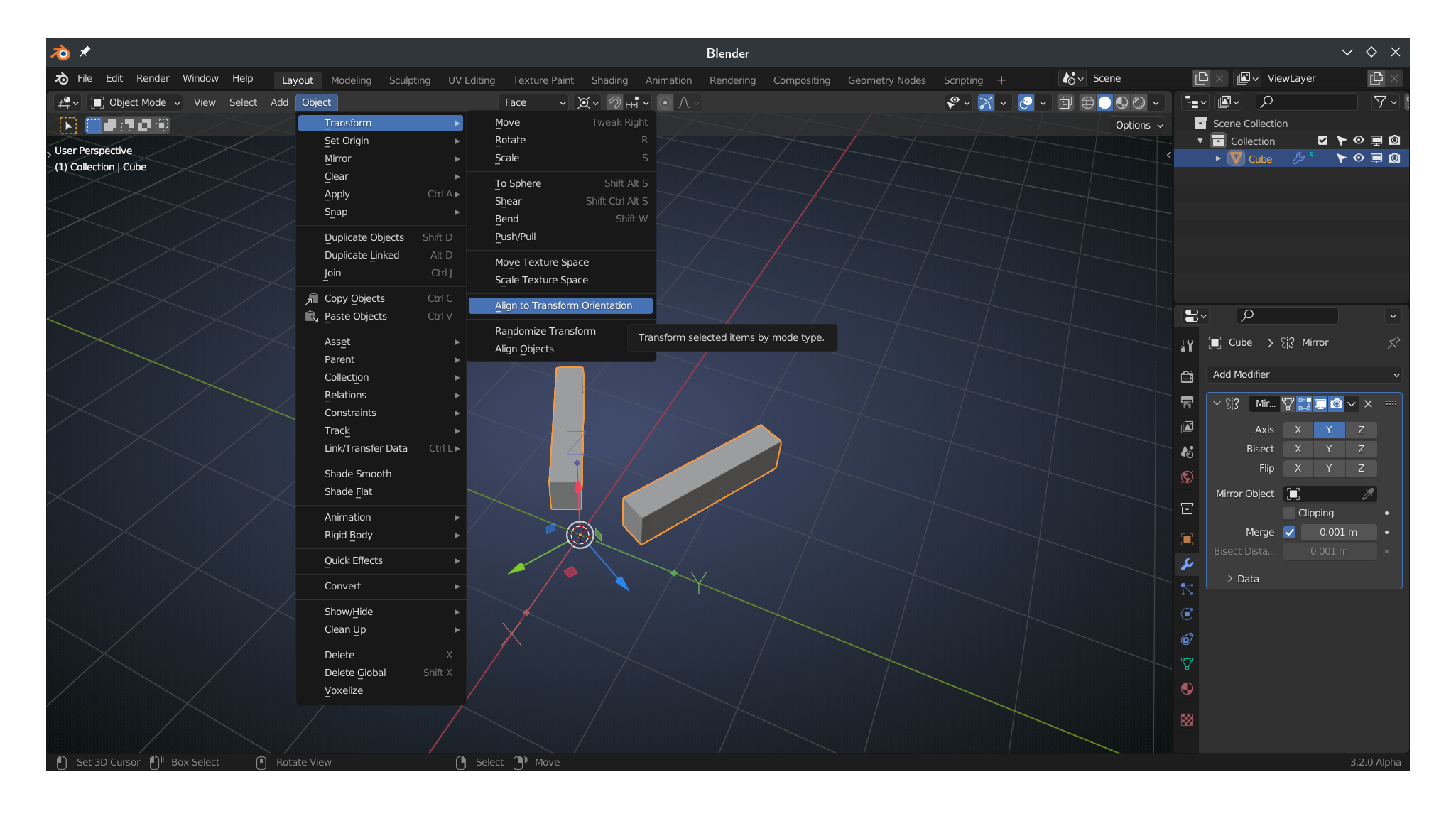This screenshot has height=826, width=1456.
Task: Click the Mirror Object eyedropper icon
Action: point(1368,494)
